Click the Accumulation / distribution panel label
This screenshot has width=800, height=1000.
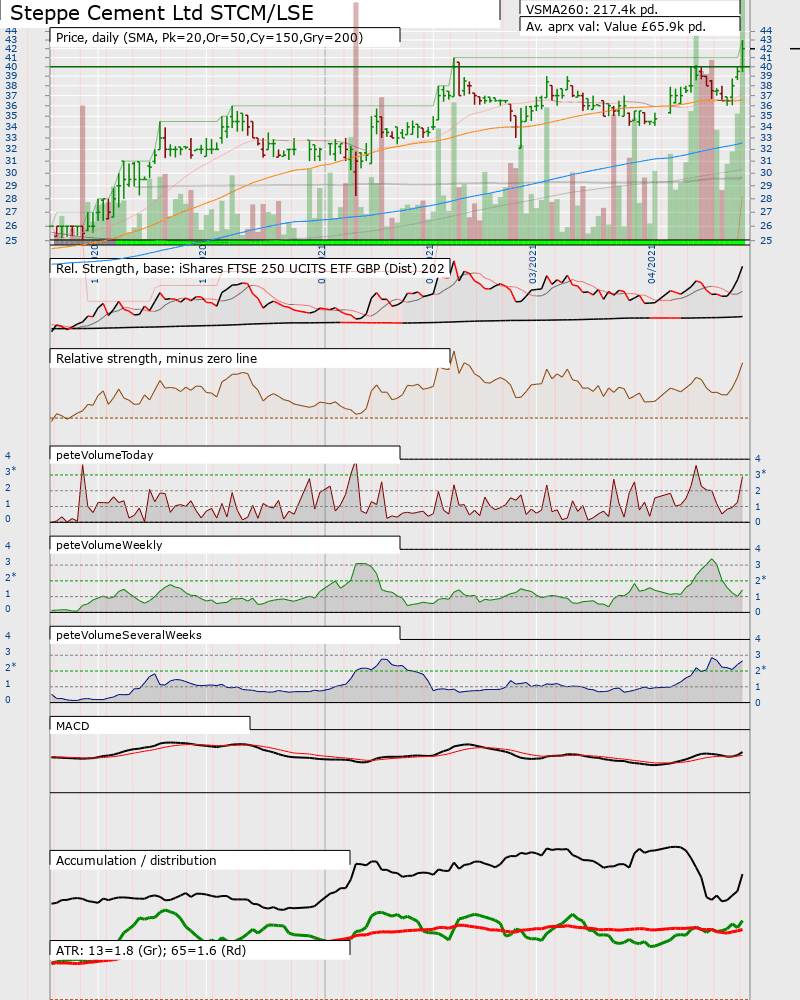(x=136, y=860)
